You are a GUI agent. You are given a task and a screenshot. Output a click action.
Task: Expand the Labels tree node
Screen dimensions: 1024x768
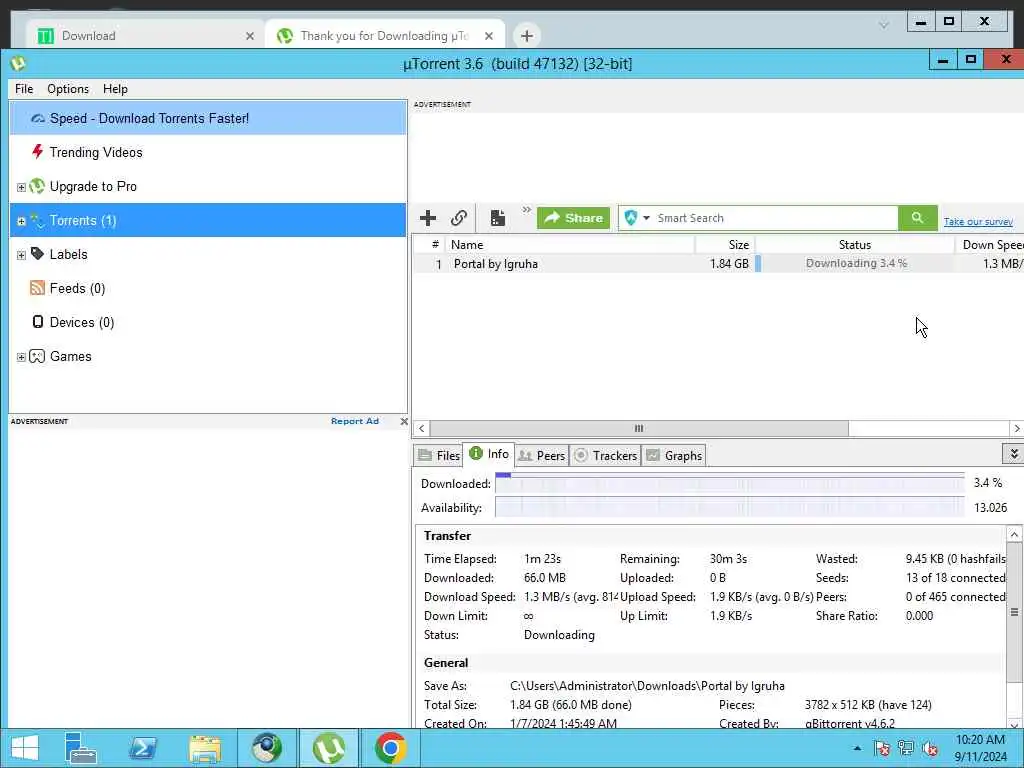[x=21, y=255]
